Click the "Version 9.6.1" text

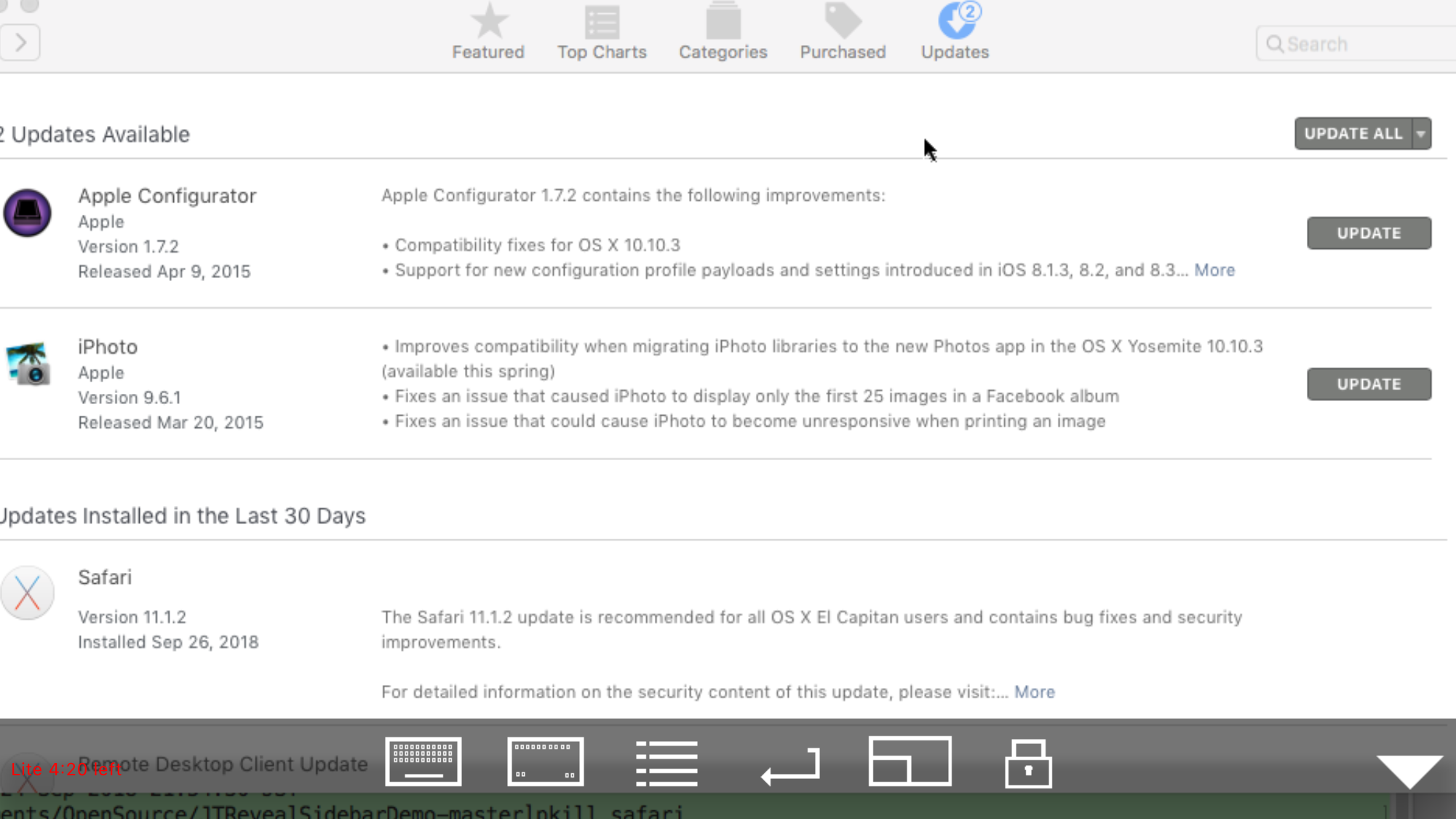pos(130,397)
